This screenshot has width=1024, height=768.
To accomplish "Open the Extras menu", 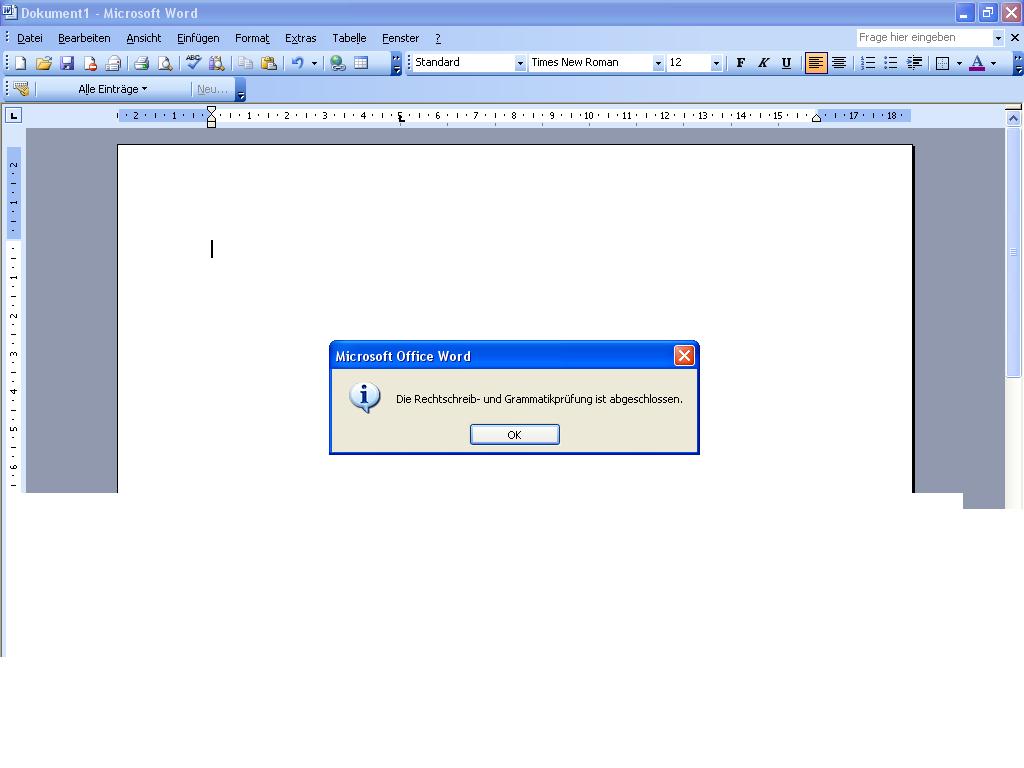I will tap(300, 38).
